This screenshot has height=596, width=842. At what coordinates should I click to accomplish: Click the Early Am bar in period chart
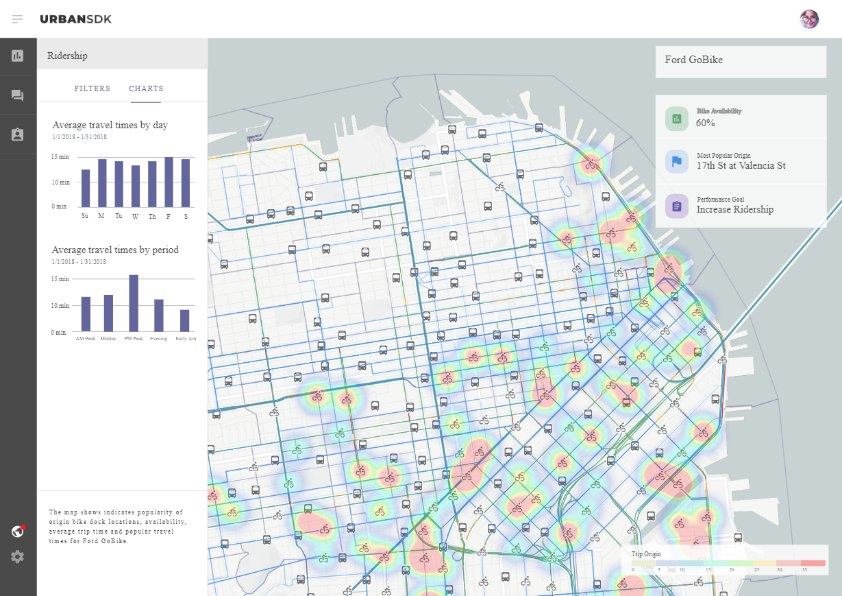184,321
